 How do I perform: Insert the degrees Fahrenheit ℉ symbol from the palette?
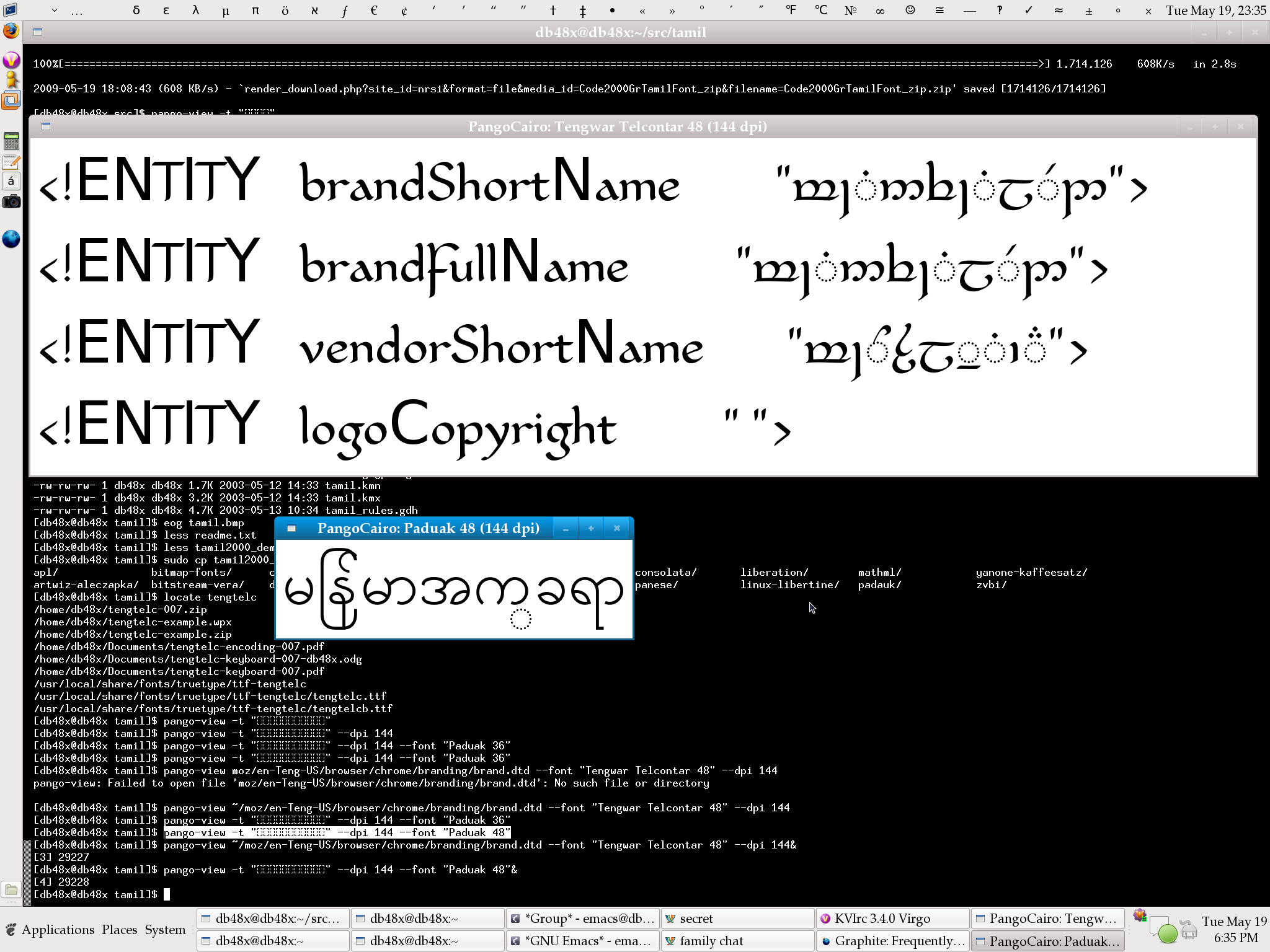791,11
